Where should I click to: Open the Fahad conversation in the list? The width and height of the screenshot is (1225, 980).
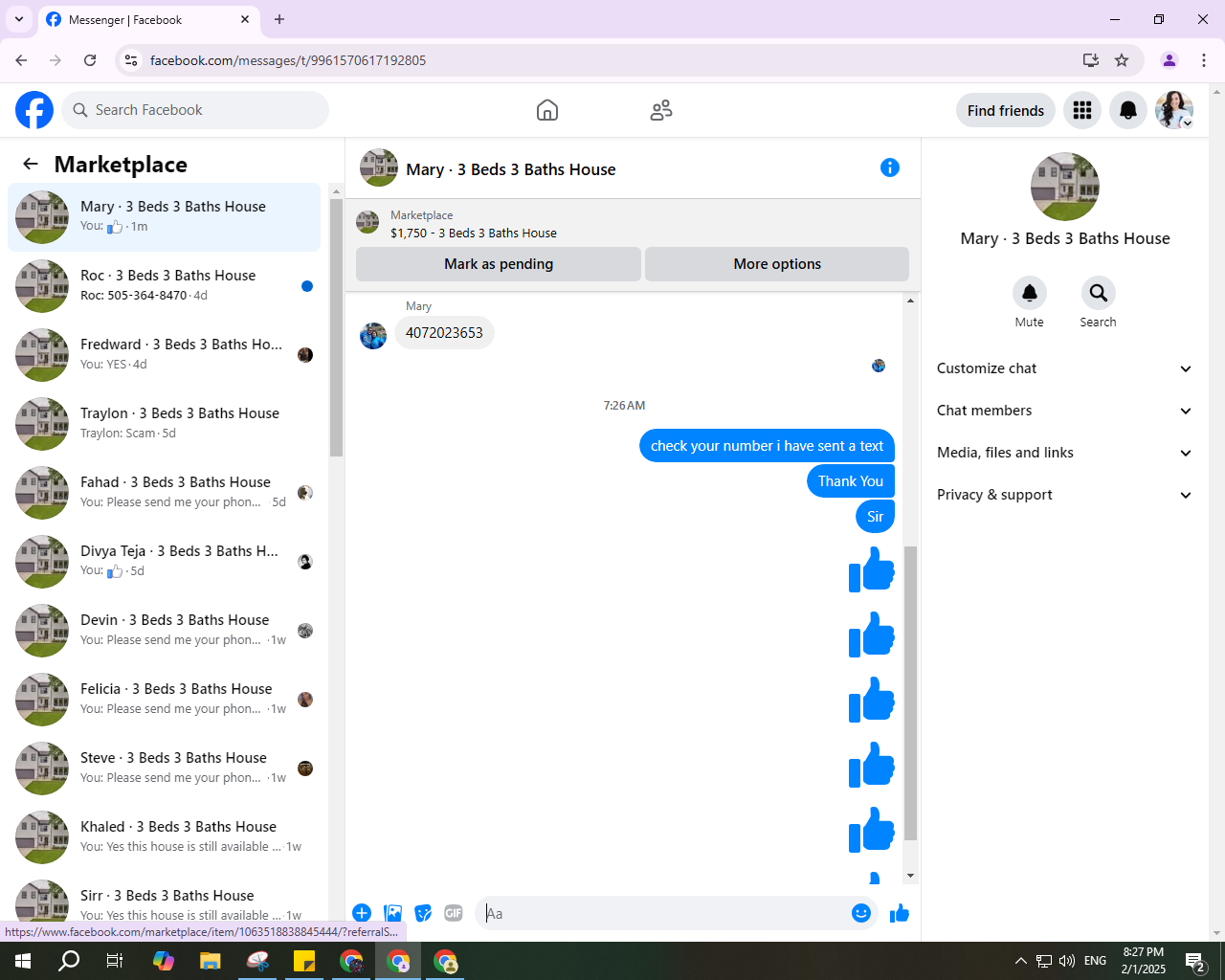point(164,493)
